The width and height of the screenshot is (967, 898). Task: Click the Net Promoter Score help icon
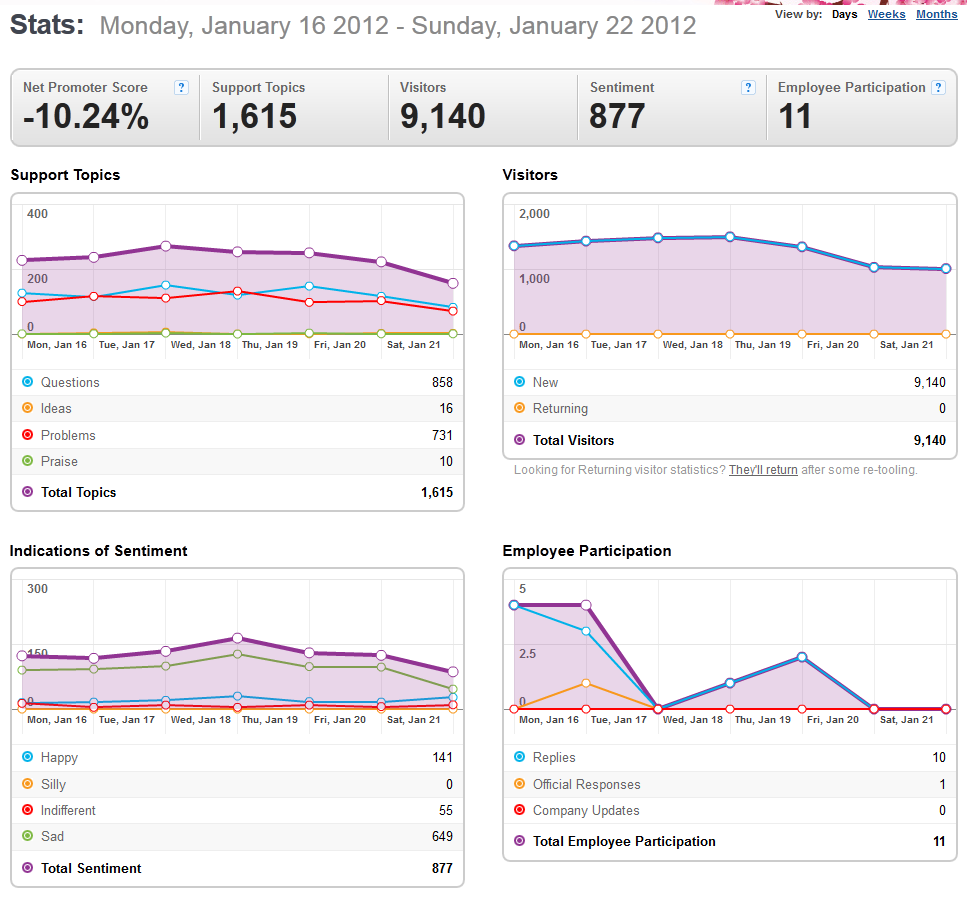click(x=181, y=88)
